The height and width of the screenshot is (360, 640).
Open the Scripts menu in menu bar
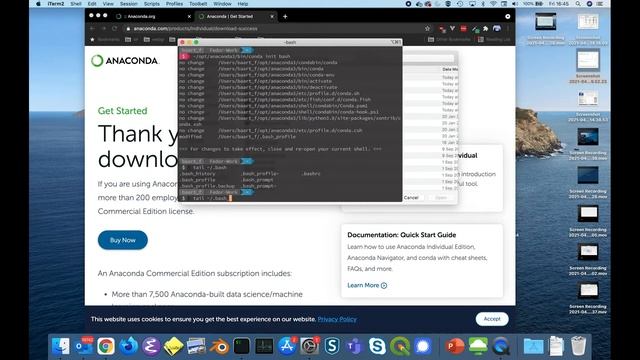[x=151, y=4]
